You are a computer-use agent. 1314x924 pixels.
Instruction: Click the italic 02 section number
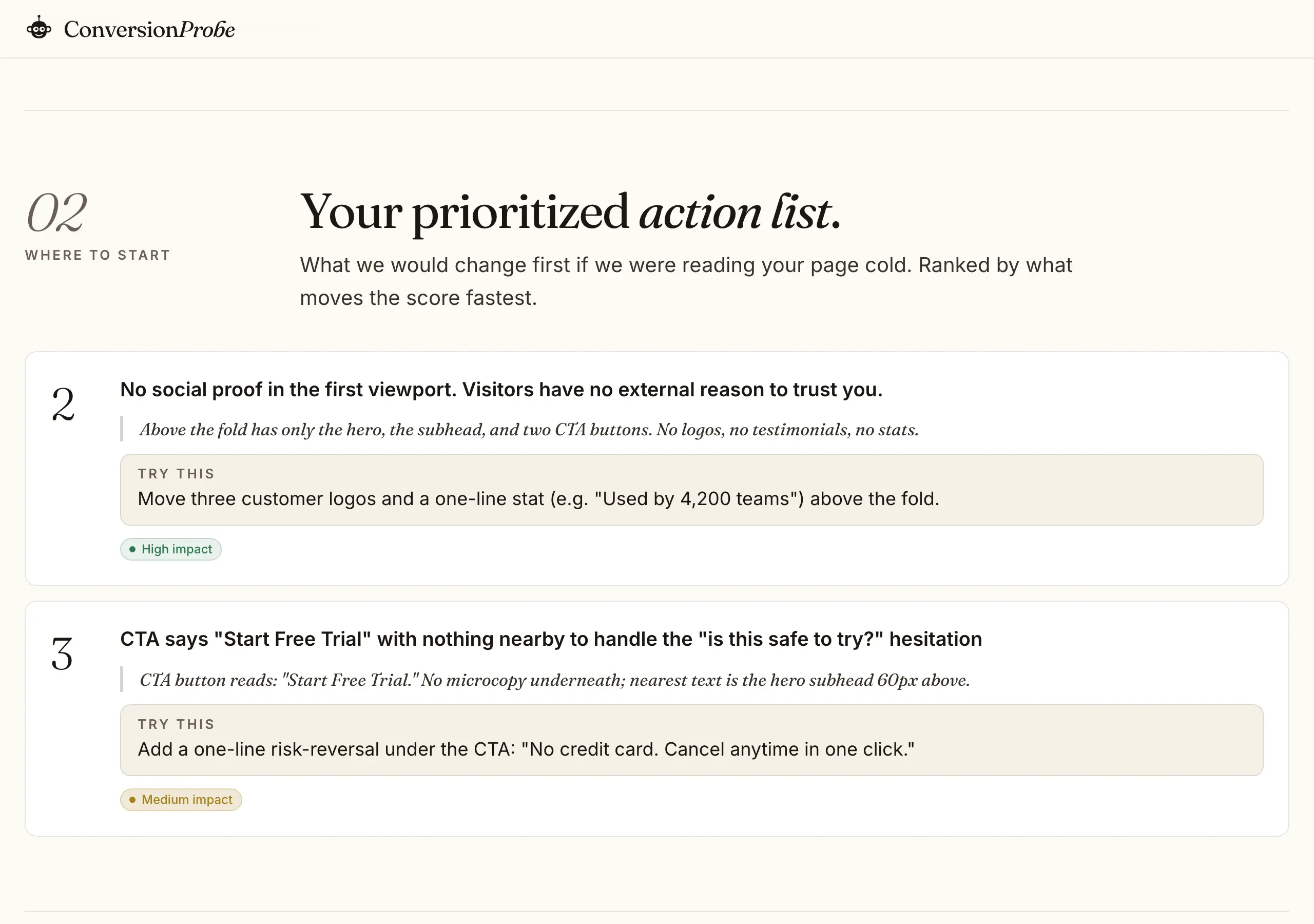click(56, 213)
